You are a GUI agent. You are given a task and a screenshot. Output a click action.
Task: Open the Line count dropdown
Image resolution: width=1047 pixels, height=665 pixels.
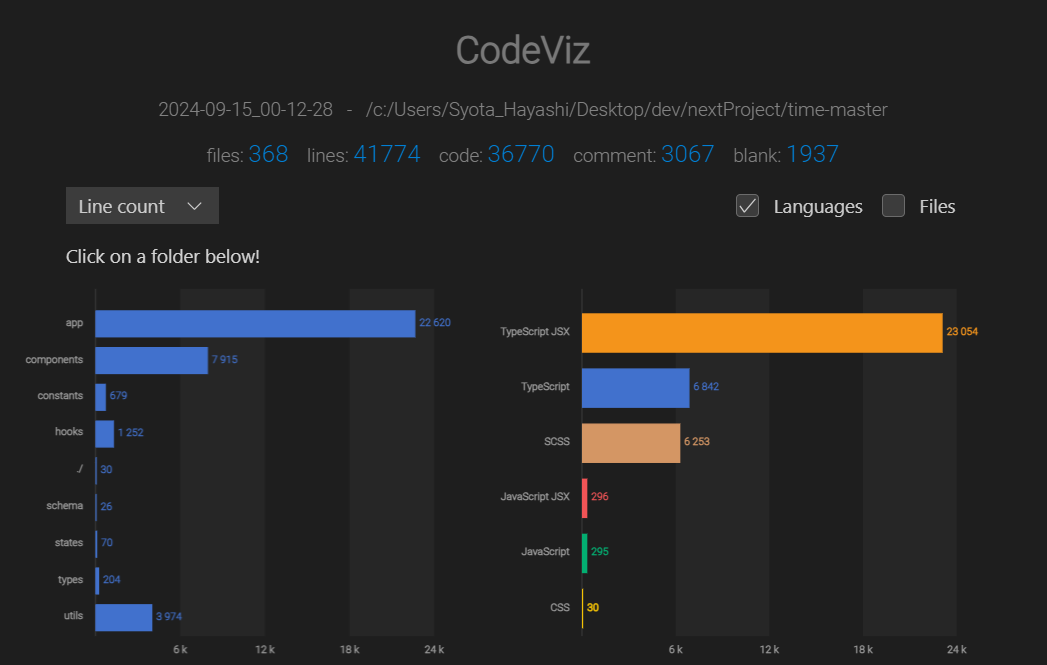tap(141, 206)
